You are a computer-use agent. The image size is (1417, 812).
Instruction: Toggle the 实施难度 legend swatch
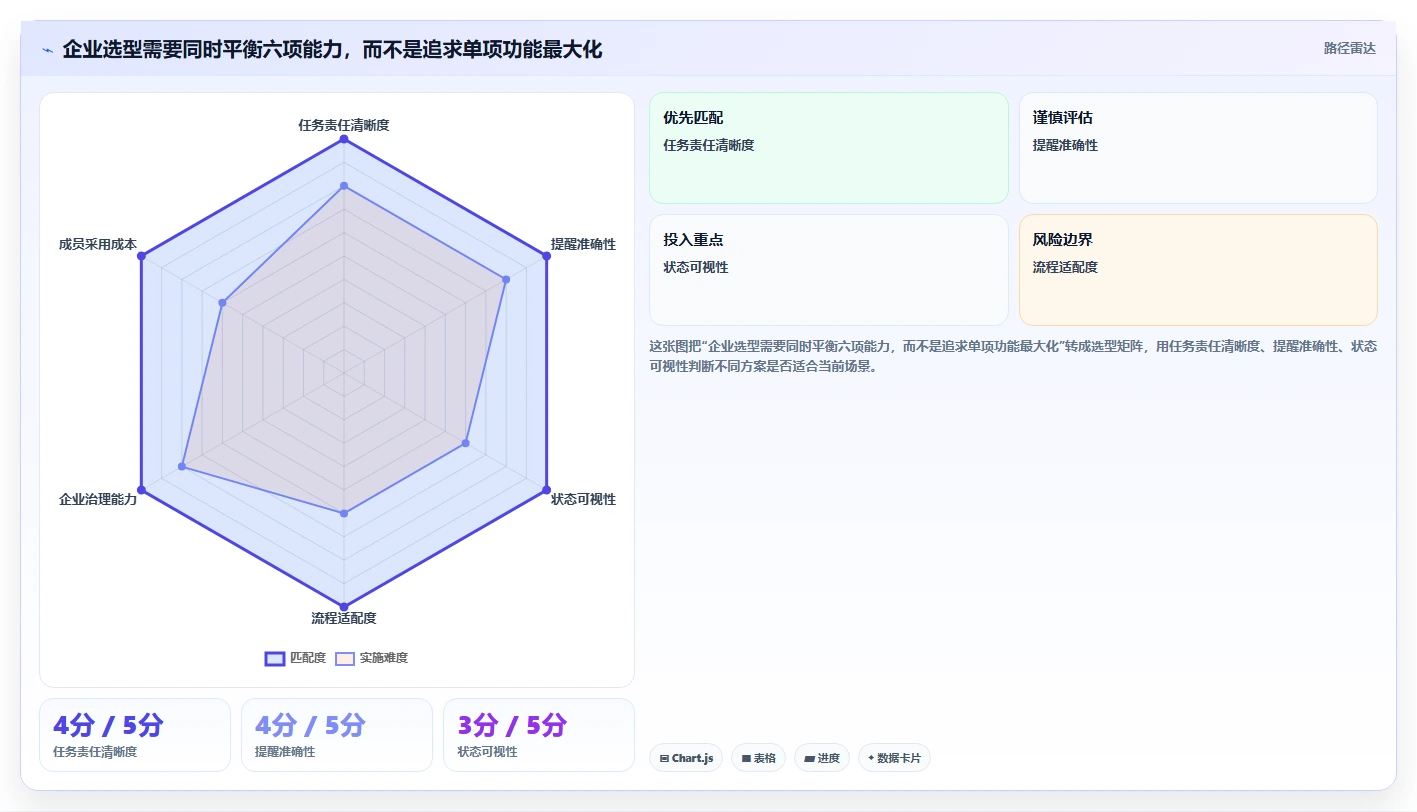[345, 658]
